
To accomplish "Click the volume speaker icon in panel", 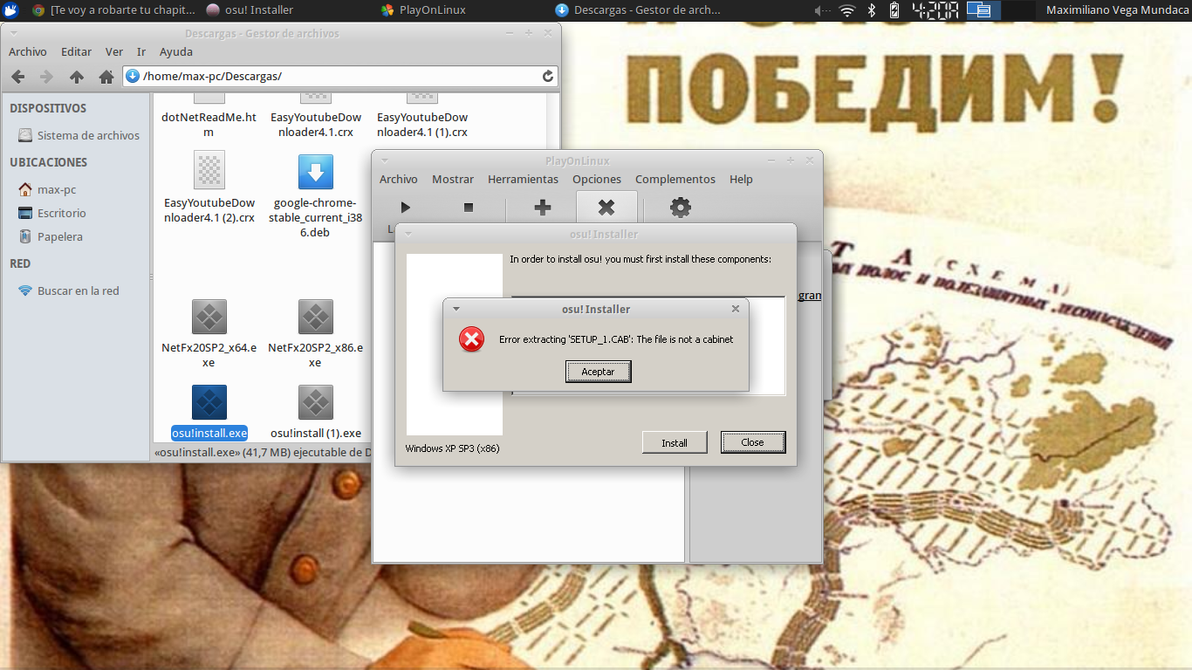I will click(x=823, y=10).
